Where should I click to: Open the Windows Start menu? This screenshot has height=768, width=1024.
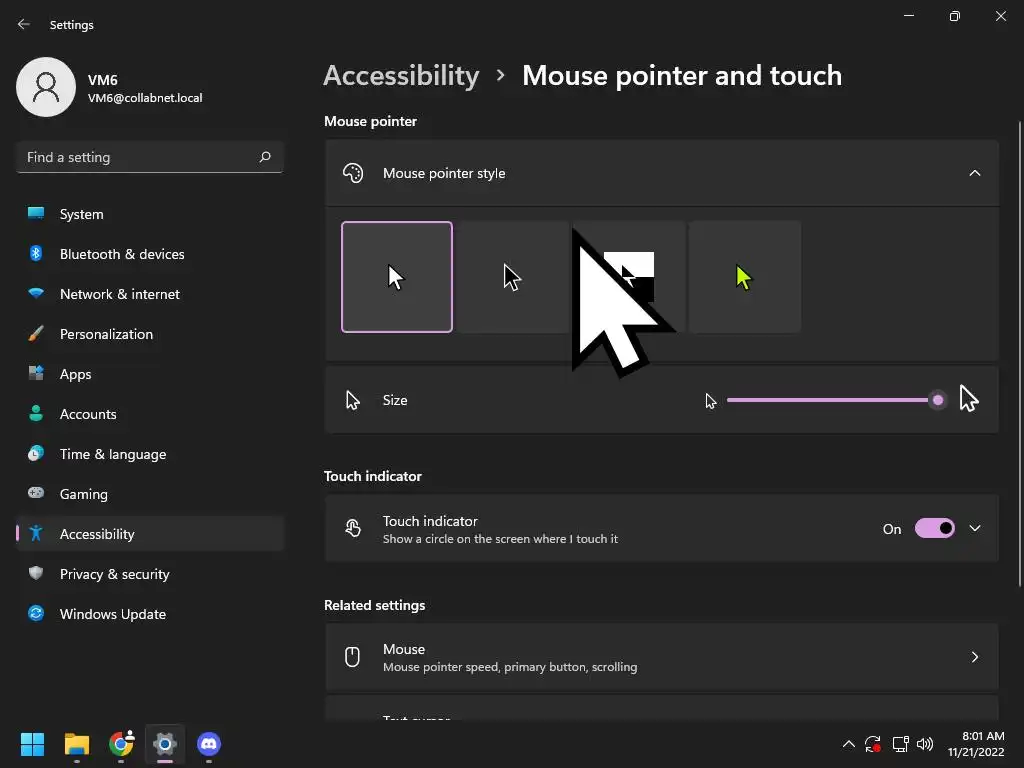(x=32, y=744)
